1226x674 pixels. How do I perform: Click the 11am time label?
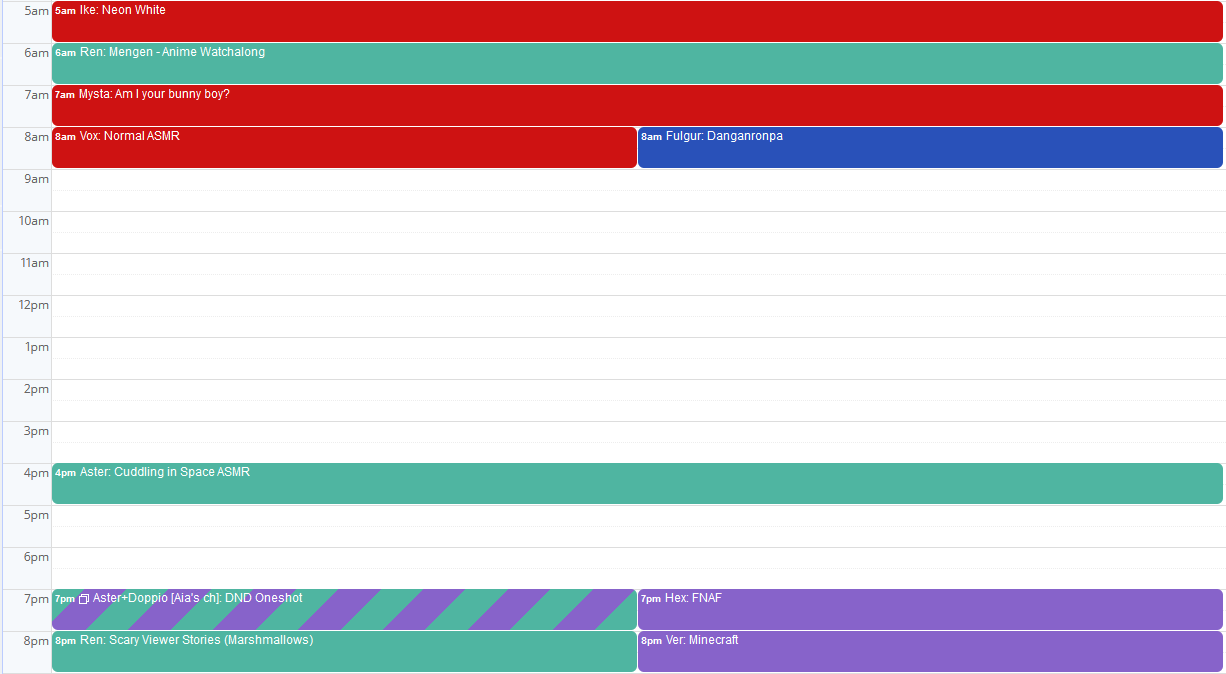[x=34, y=263]
